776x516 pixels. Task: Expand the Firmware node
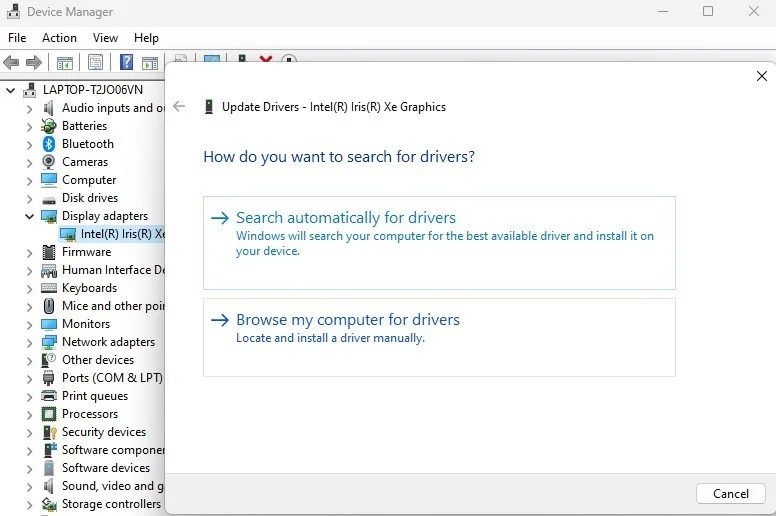(x=29, y=252)
